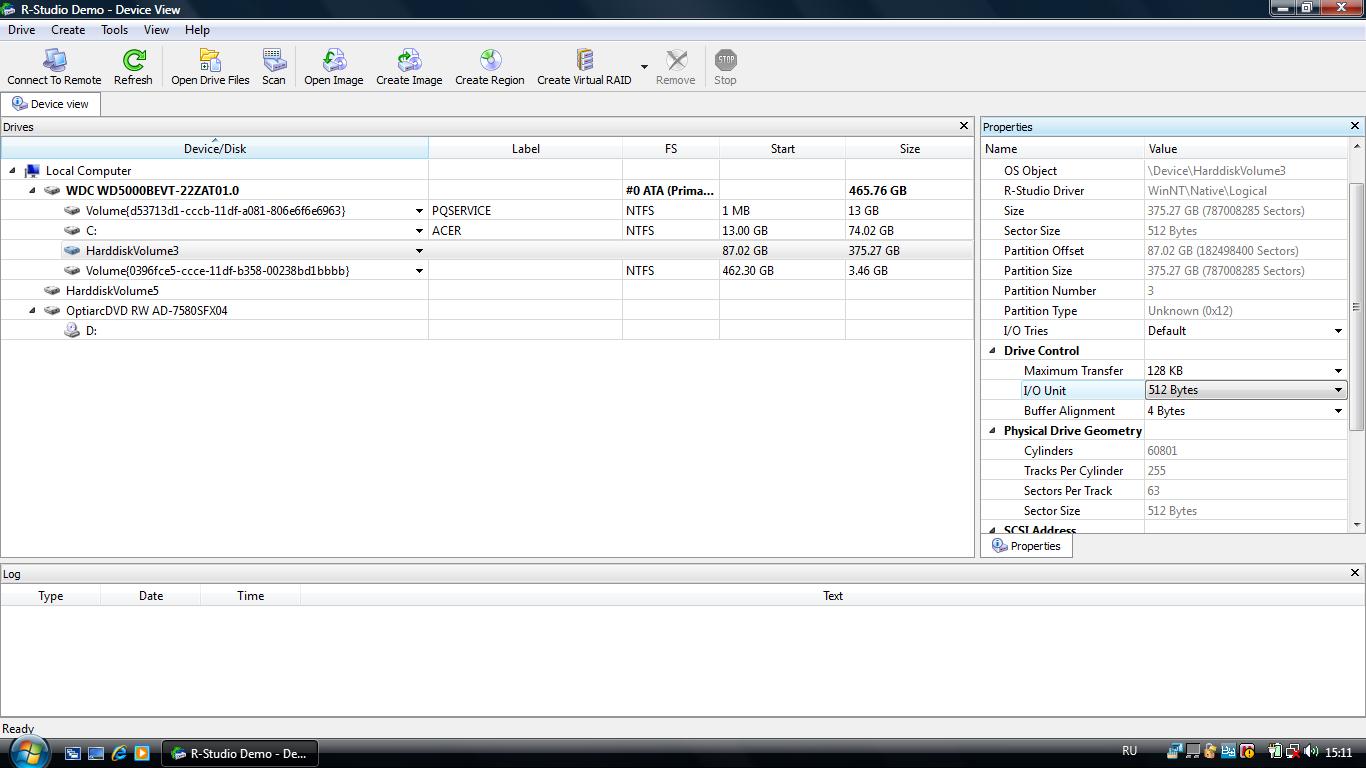
Task: Open dropdown arrow for PQSERVICE volume row
Action: click(x=419, y=211)
